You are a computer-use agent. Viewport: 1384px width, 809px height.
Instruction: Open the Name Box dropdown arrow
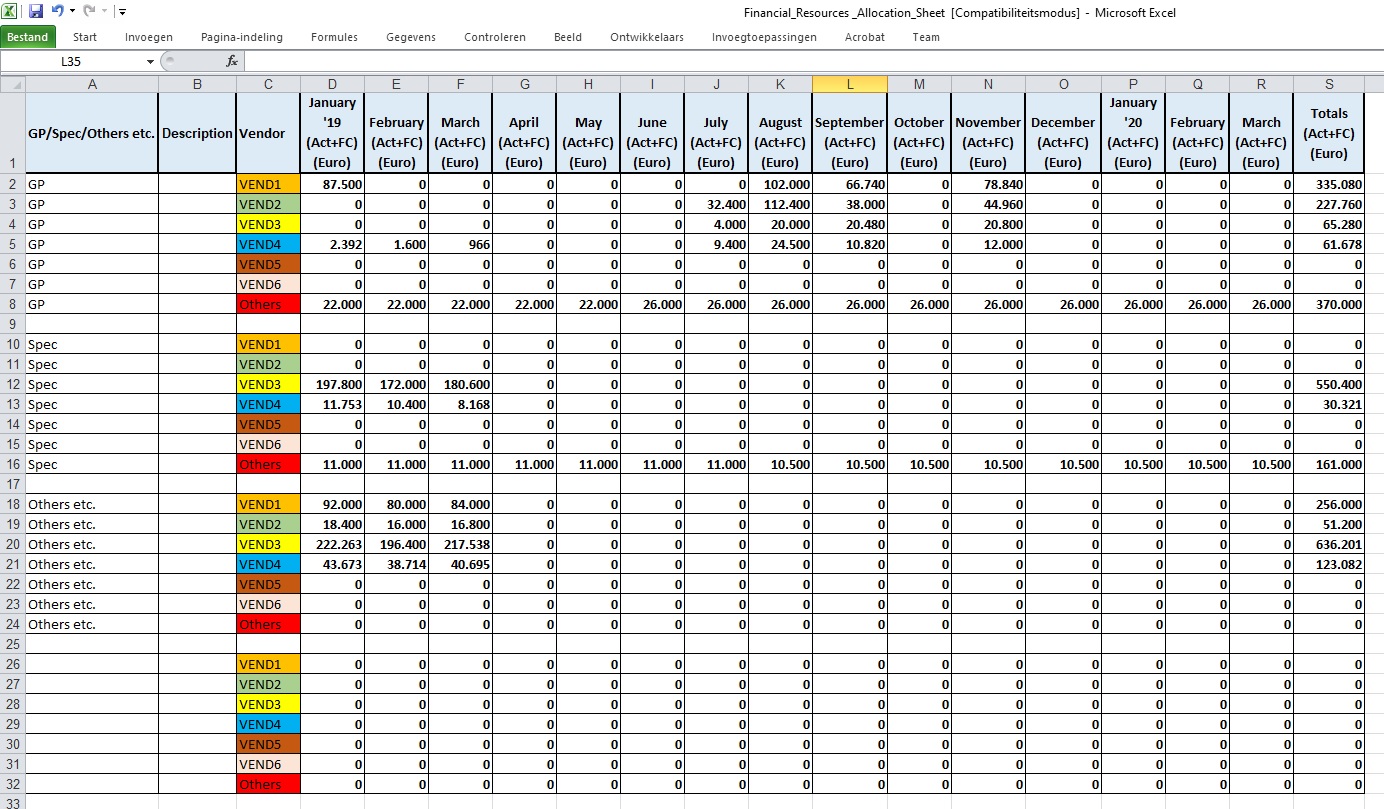[151, 62]
